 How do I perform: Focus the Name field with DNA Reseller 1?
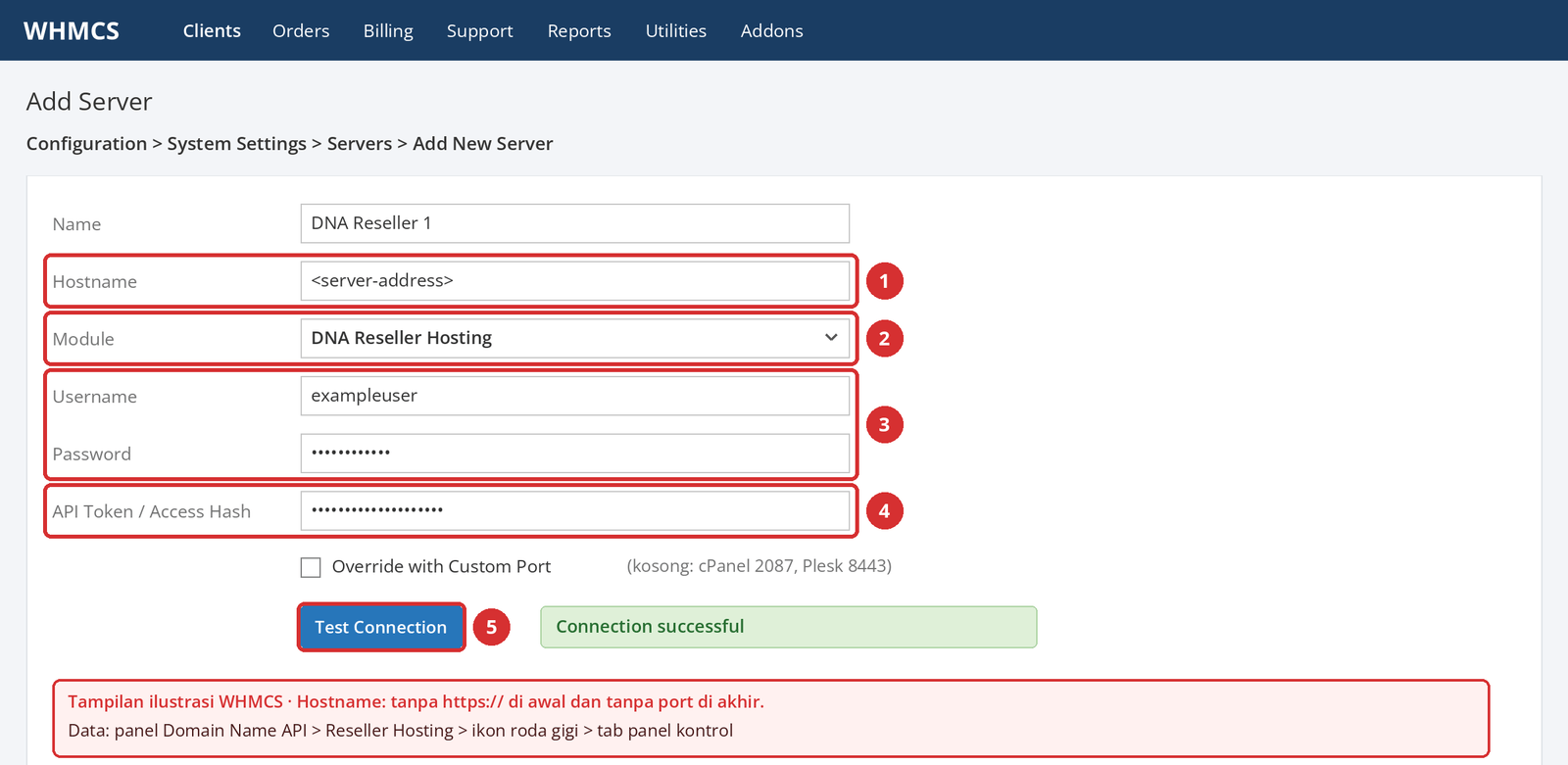[x=575, y=223]
